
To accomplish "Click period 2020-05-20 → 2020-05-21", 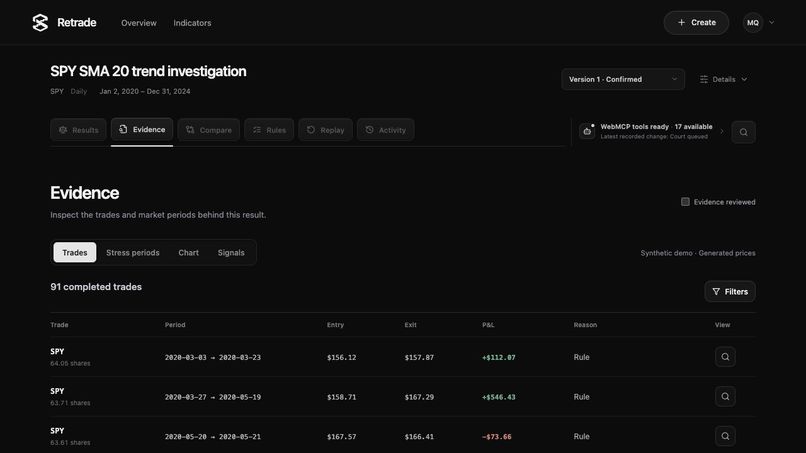I will tap(213, 437).
